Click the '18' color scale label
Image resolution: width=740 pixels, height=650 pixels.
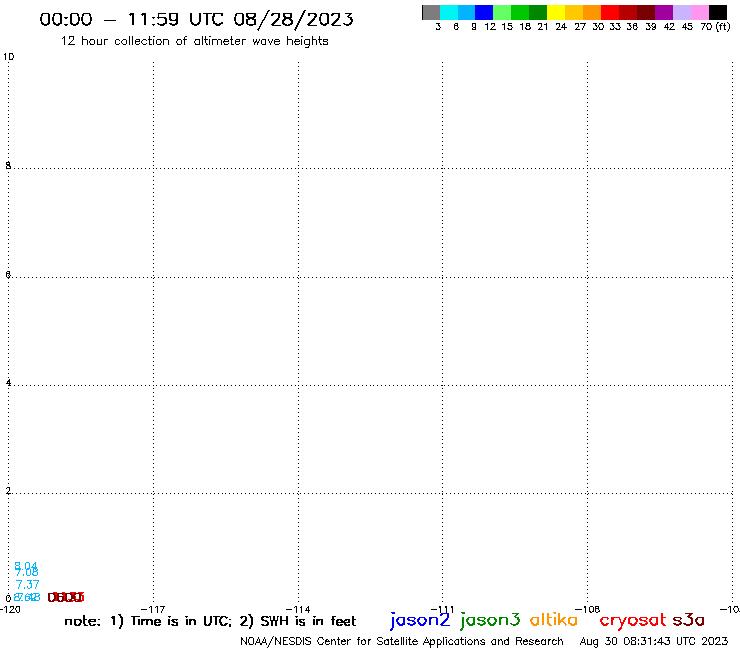click(x=525, y=27)
